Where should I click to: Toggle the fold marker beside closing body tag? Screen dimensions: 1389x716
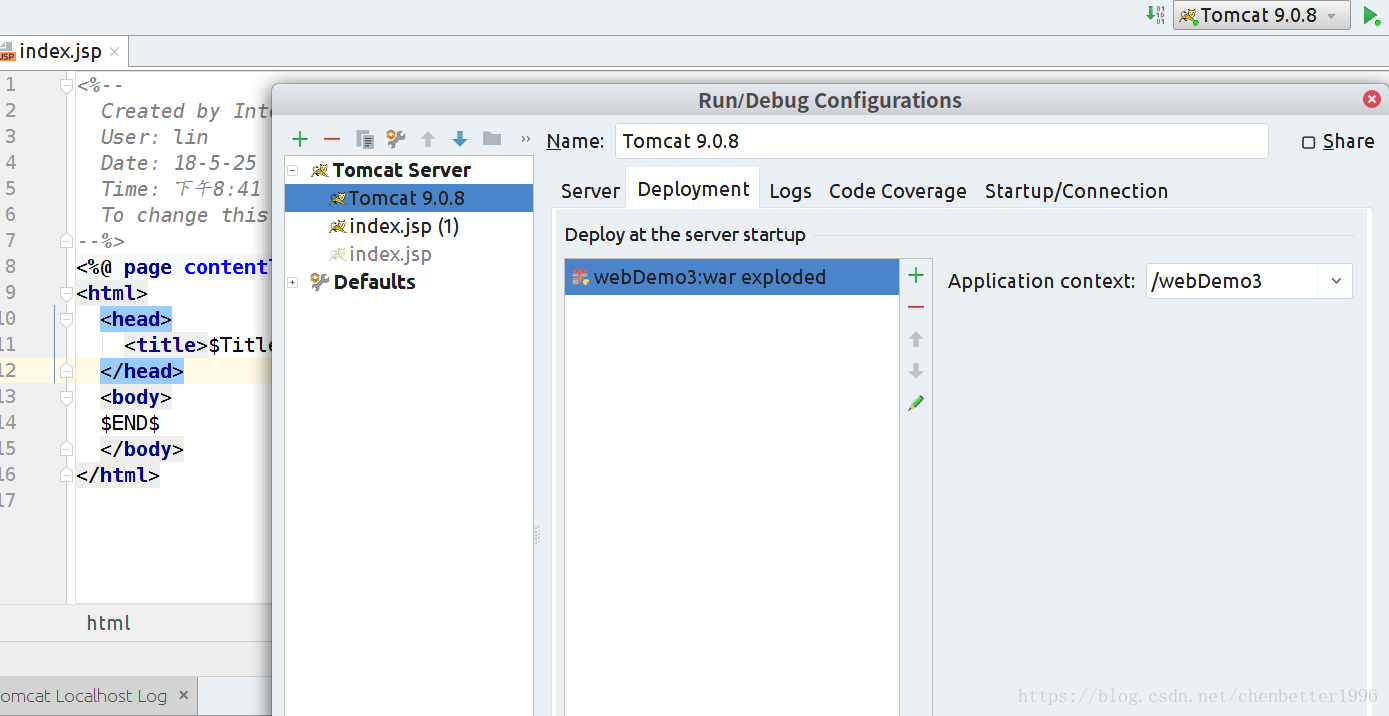coord(67,449)
